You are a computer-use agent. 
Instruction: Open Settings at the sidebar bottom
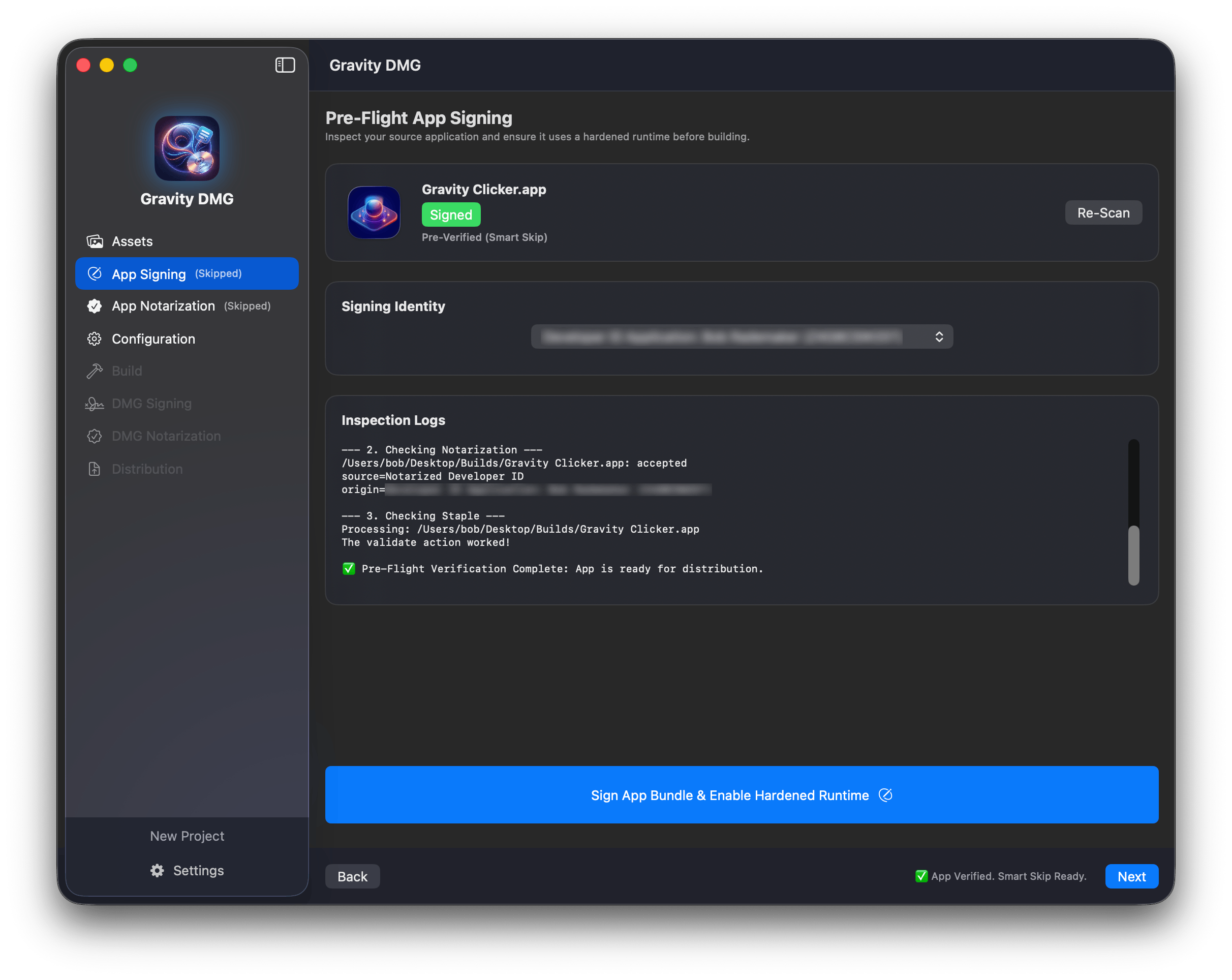point(187,870)
